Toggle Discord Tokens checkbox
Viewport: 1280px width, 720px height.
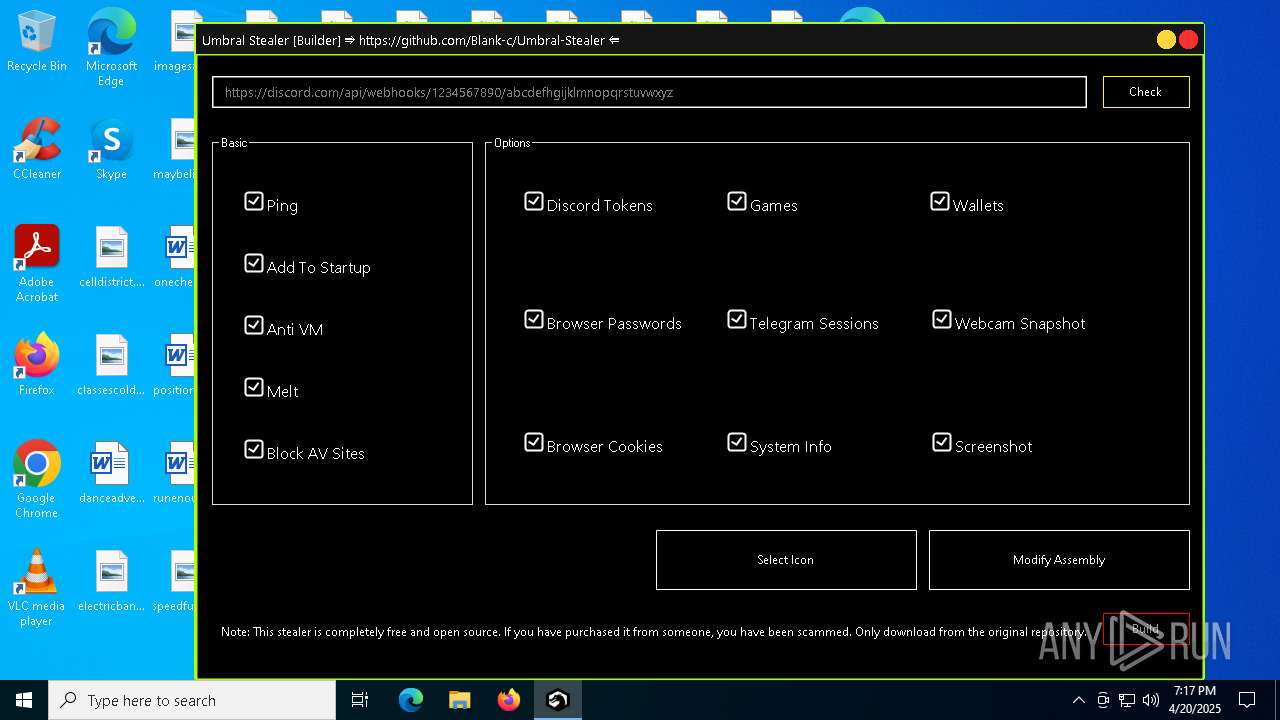534,202
